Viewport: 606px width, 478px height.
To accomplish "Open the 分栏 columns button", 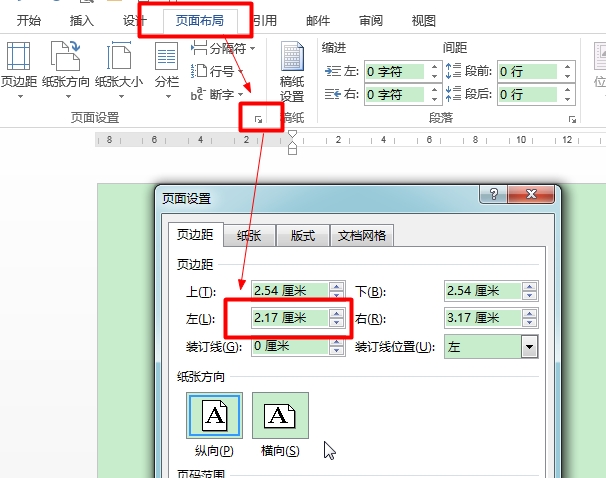I will [167, 70].
